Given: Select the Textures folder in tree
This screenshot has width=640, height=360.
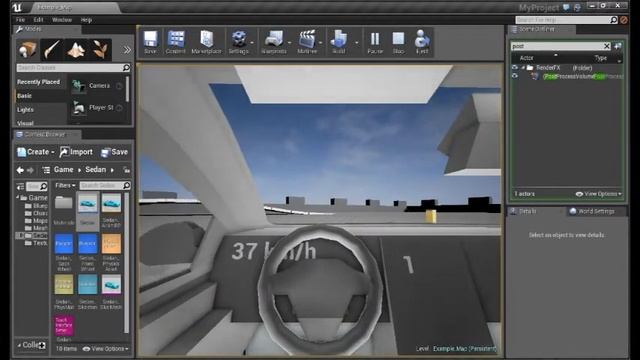Looking at the screenshot, I should [36, 243].
